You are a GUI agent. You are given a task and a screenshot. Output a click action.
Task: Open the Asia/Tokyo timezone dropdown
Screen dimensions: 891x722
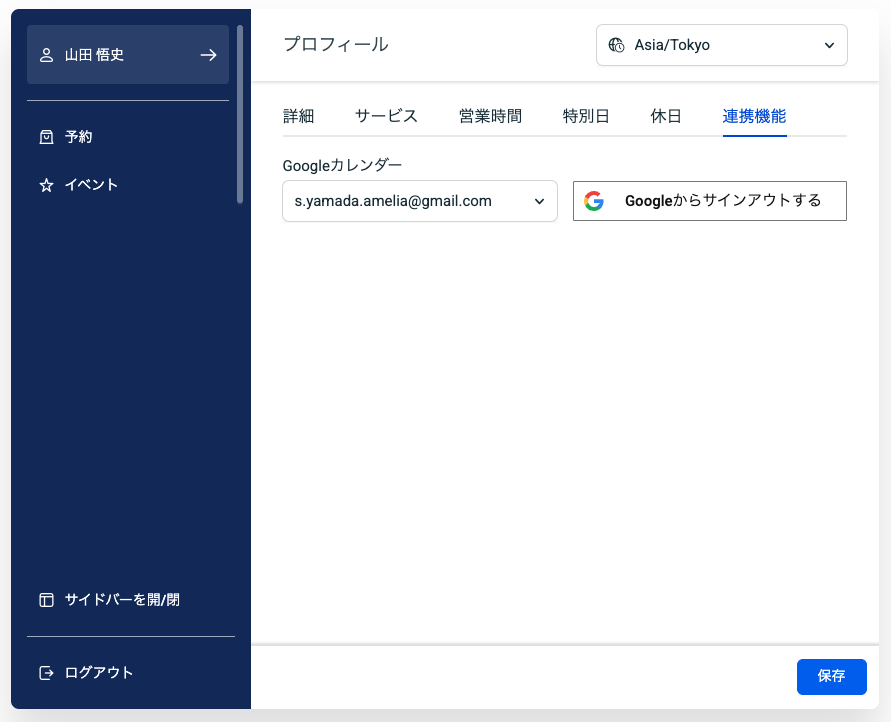(x=721, y=45)
